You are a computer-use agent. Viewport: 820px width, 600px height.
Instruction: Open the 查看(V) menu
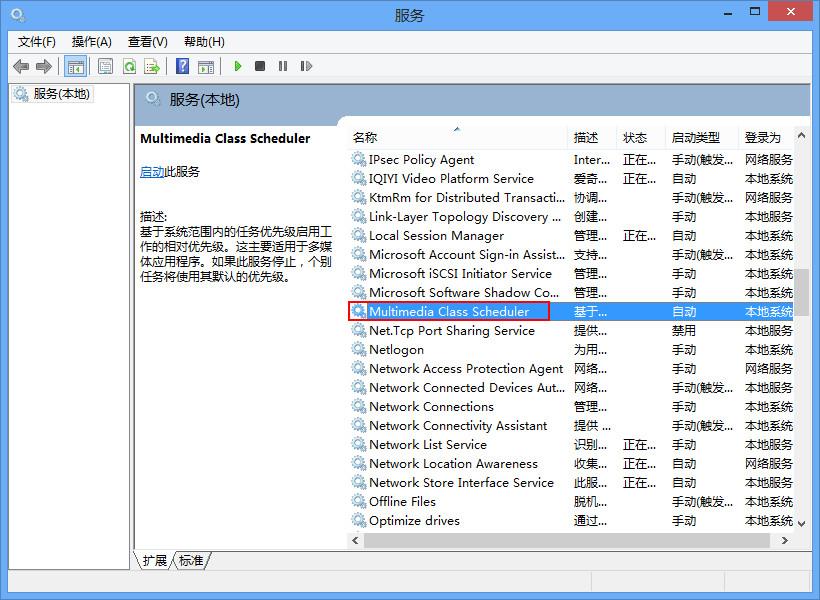click(146, 41)
